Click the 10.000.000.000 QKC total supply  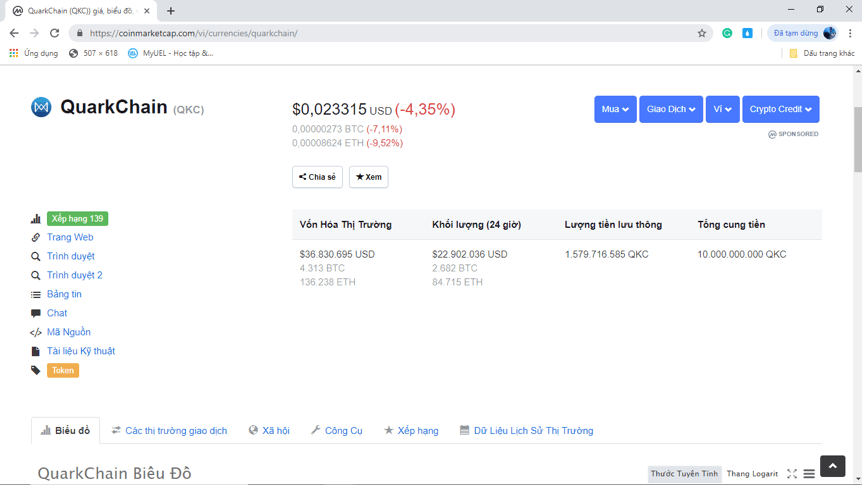[x=742, y=255]
